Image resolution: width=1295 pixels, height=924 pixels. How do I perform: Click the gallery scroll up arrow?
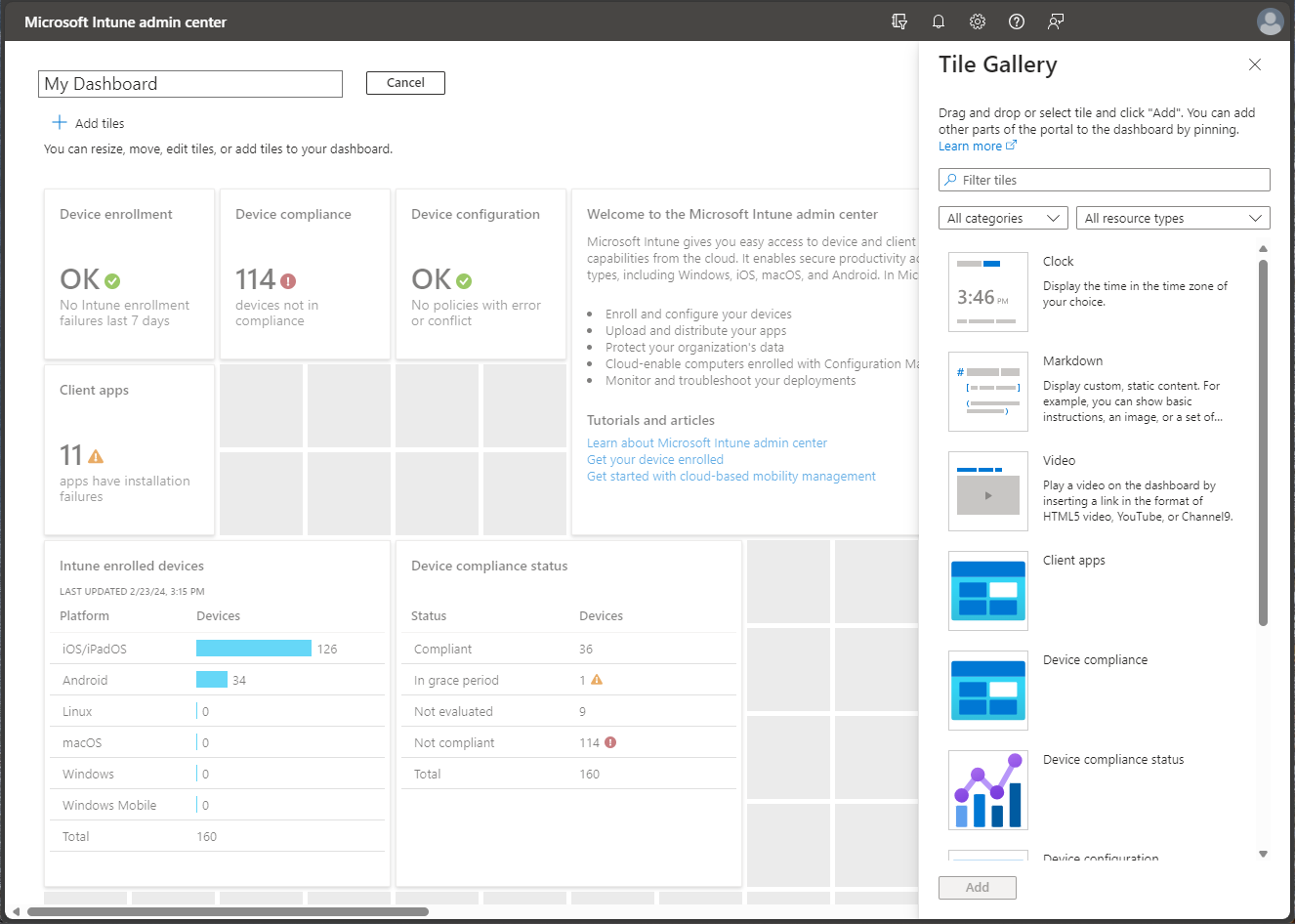pyautogui.click(x=1263, y=248)
